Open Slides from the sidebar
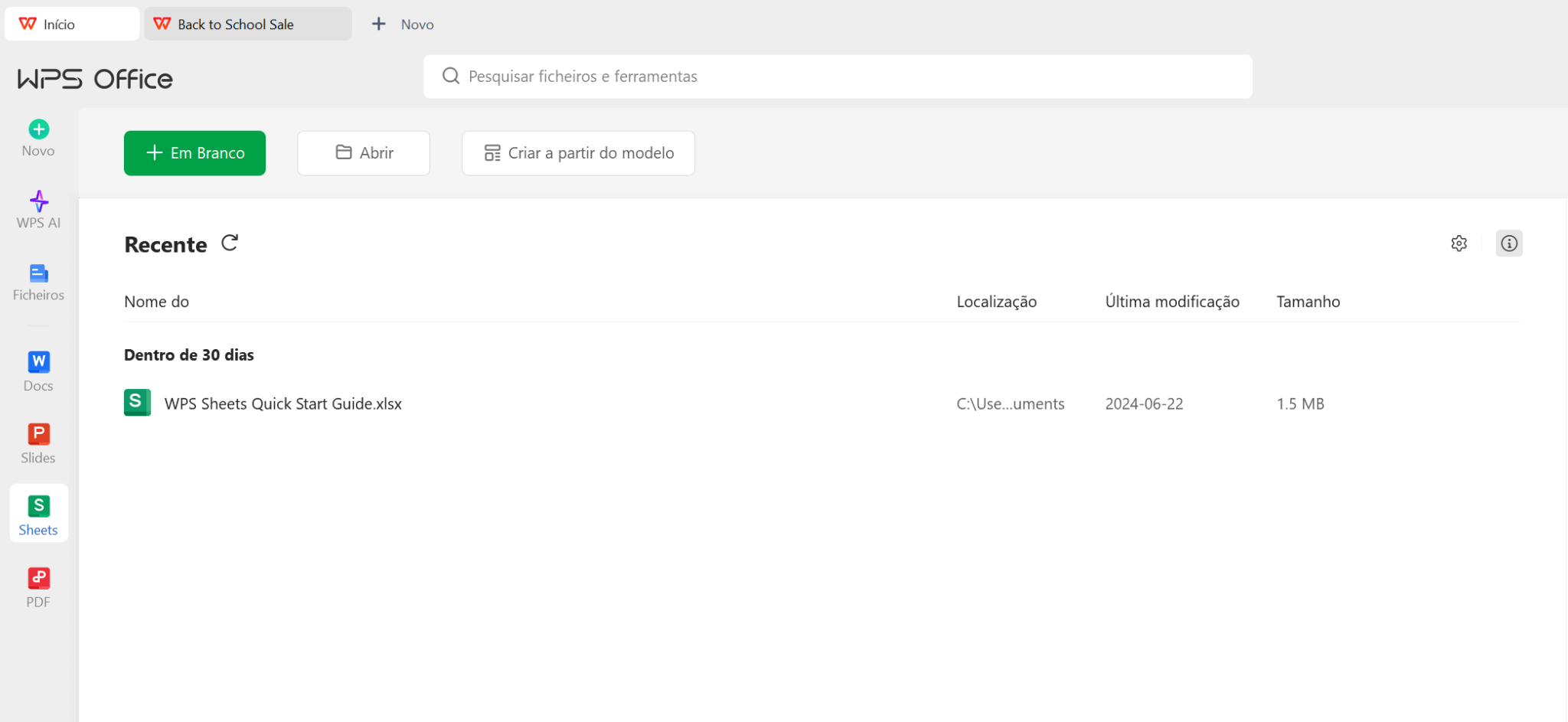1568x722 pixels. [x=38, y=444]
